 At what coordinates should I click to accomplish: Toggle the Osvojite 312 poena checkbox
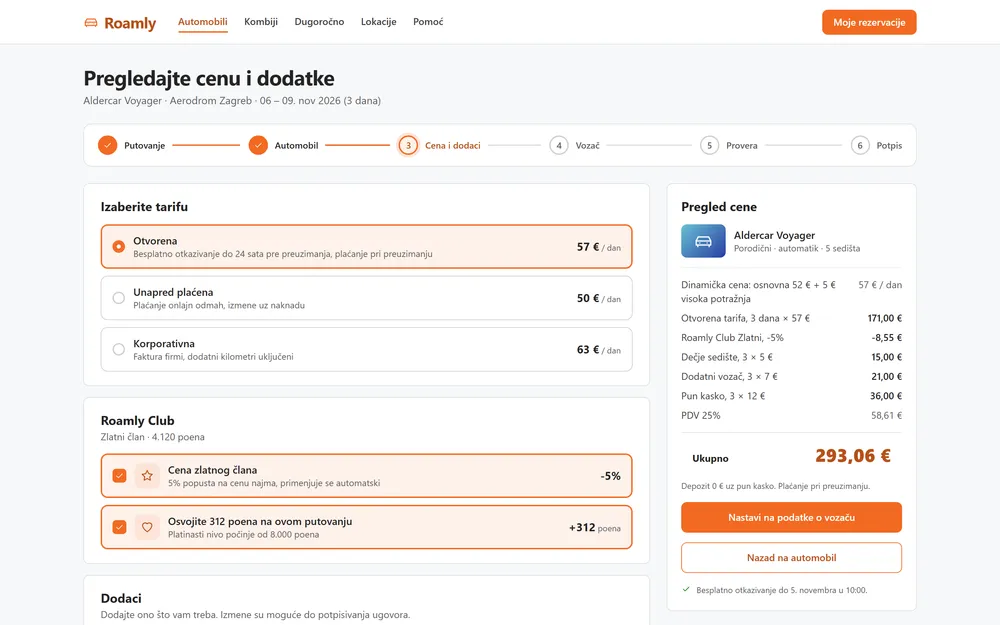click(119, 527)
